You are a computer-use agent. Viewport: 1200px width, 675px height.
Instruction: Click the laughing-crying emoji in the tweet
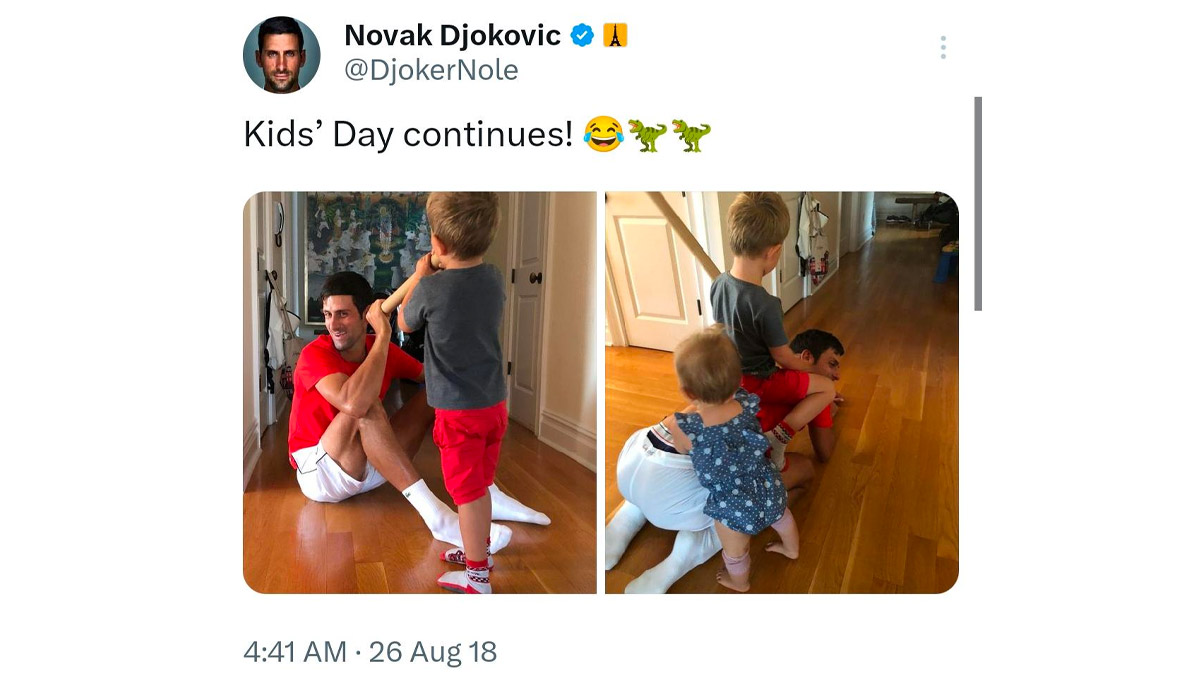[603, 134]
